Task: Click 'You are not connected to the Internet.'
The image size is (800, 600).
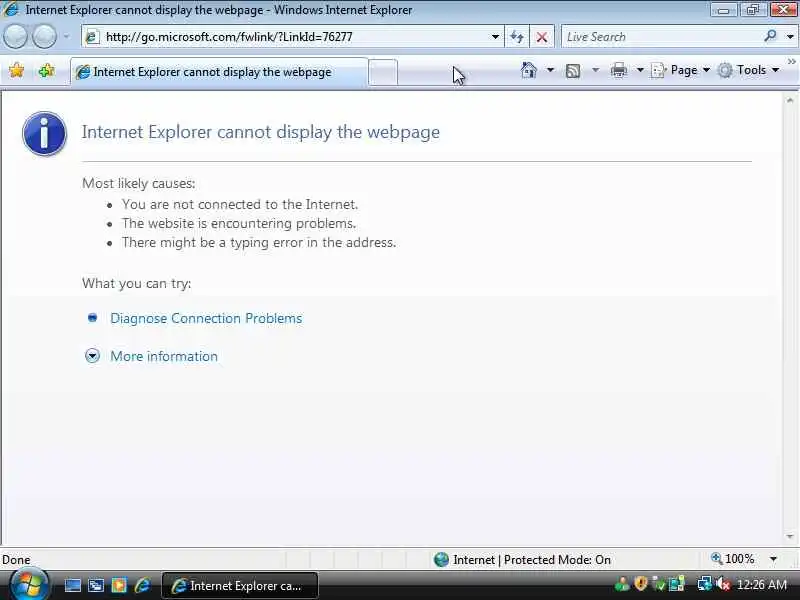Action: point(240,204)
